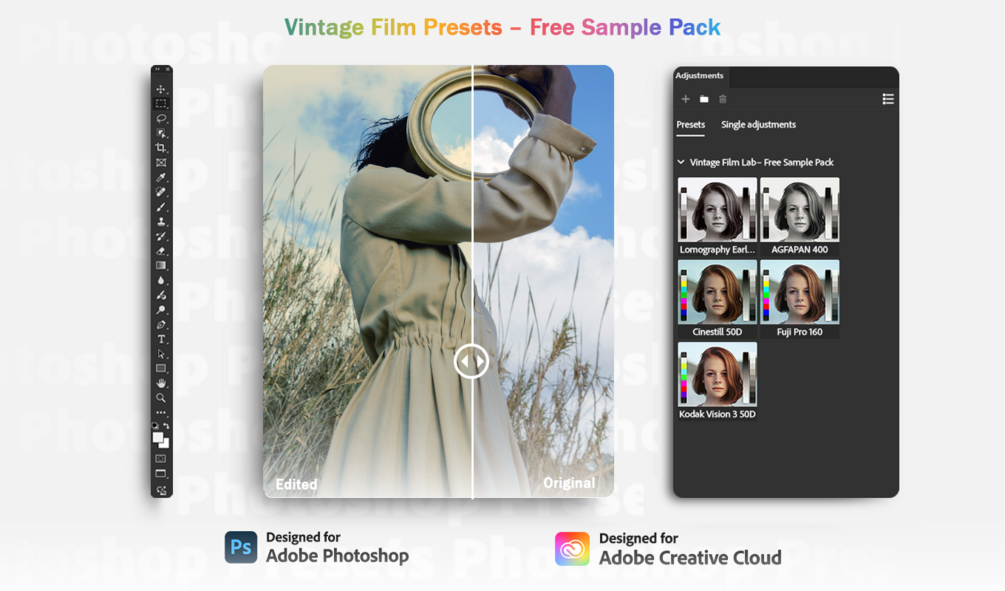Click the before/after comparison slider handle

(472, 361)
